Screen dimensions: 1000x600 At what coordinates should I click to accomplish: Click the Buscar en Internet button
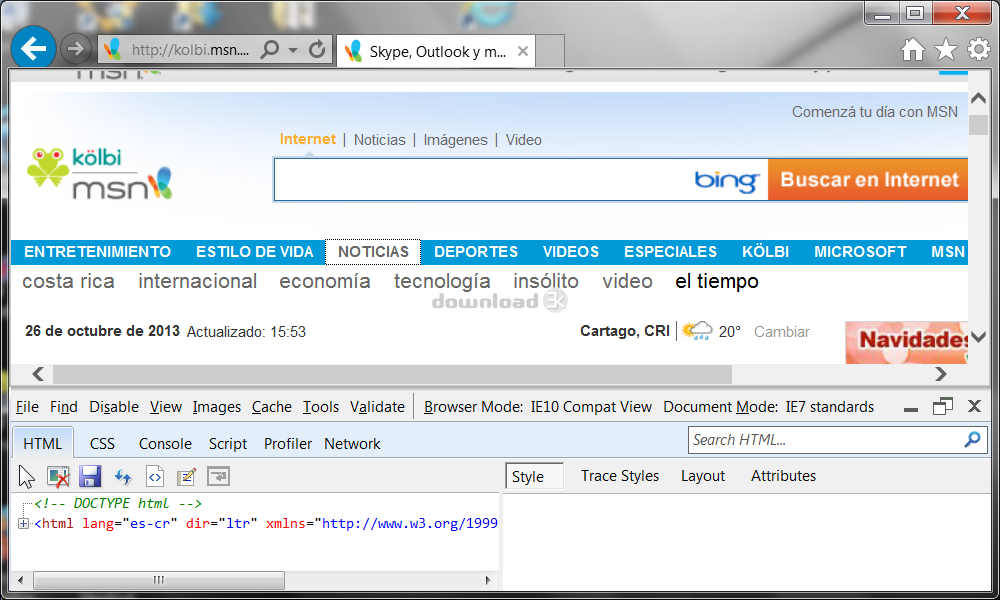coord(869,180)
